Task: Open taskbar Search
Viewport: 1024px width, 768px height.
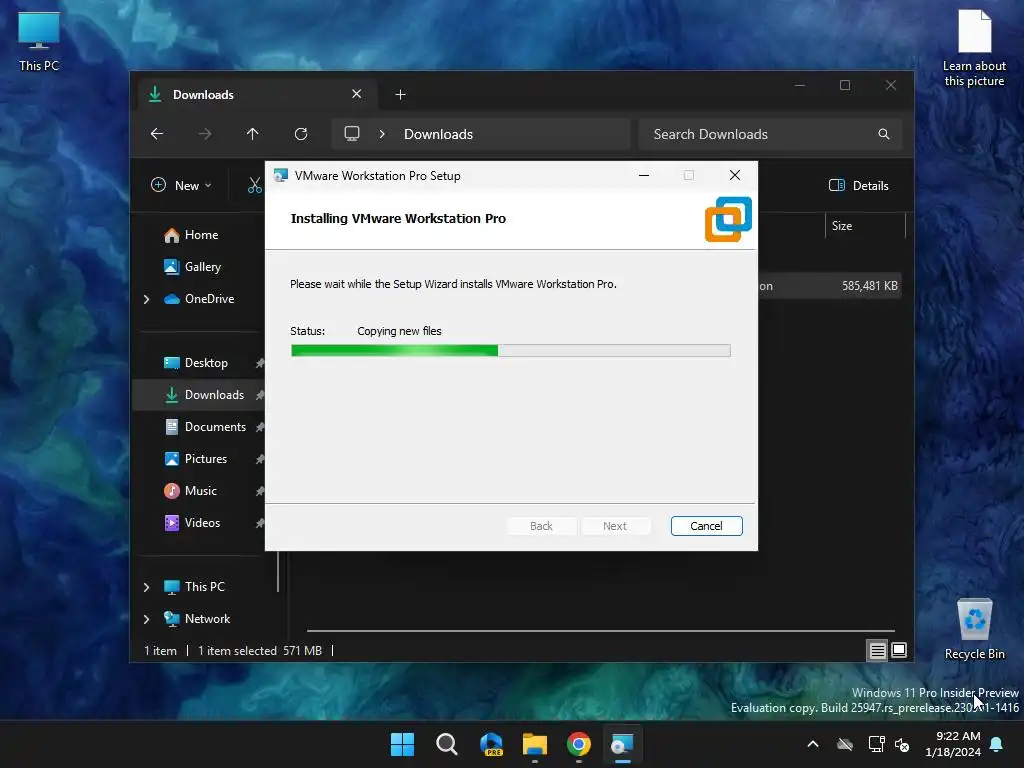Action: pyautogui.click(x=447, y=744)
